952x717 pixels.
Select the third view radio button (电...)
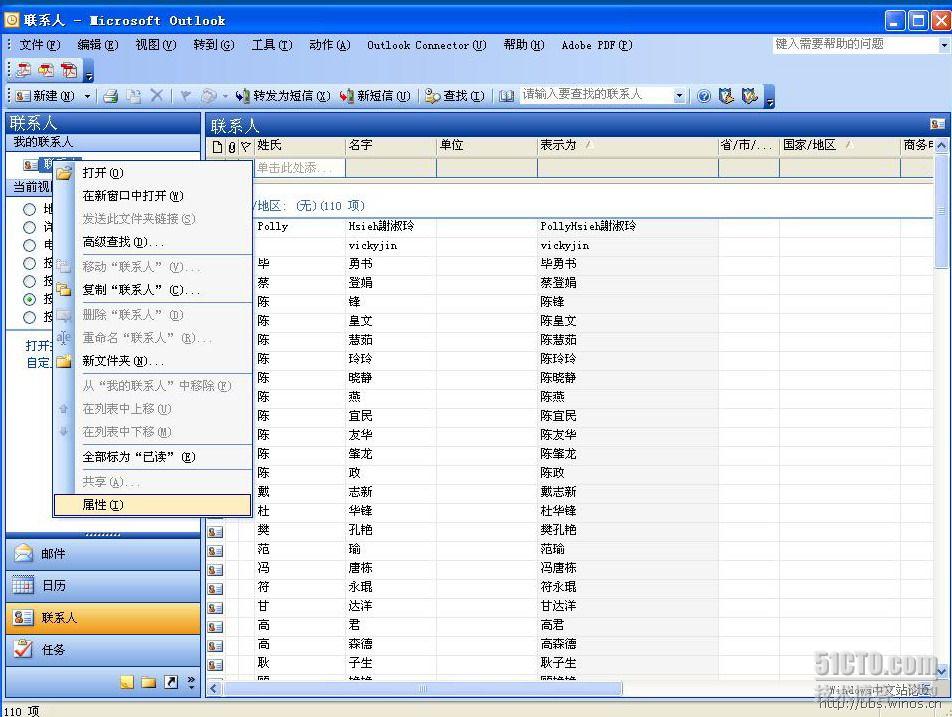point(29,245)
